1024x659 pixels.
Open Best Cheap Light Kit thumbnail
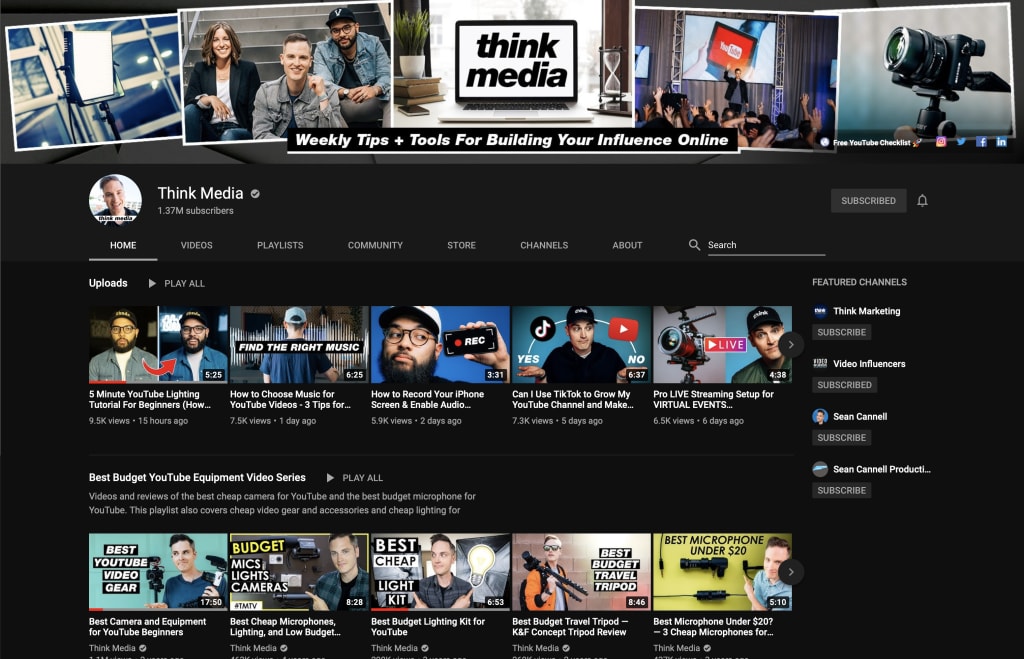tap(440, 572)
